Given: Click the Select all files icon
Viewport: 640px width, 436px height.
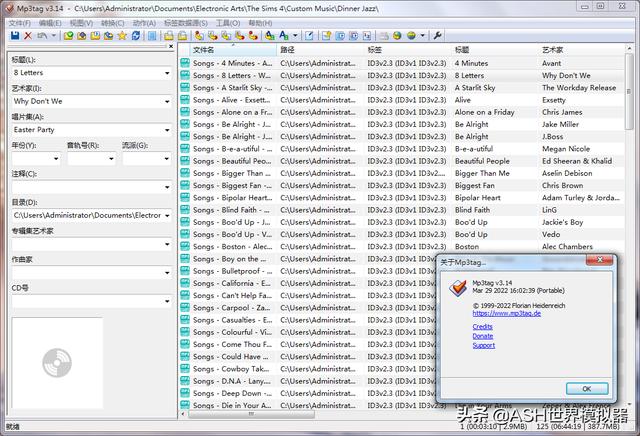Looking at the screenshot, I should click(152, 36).
